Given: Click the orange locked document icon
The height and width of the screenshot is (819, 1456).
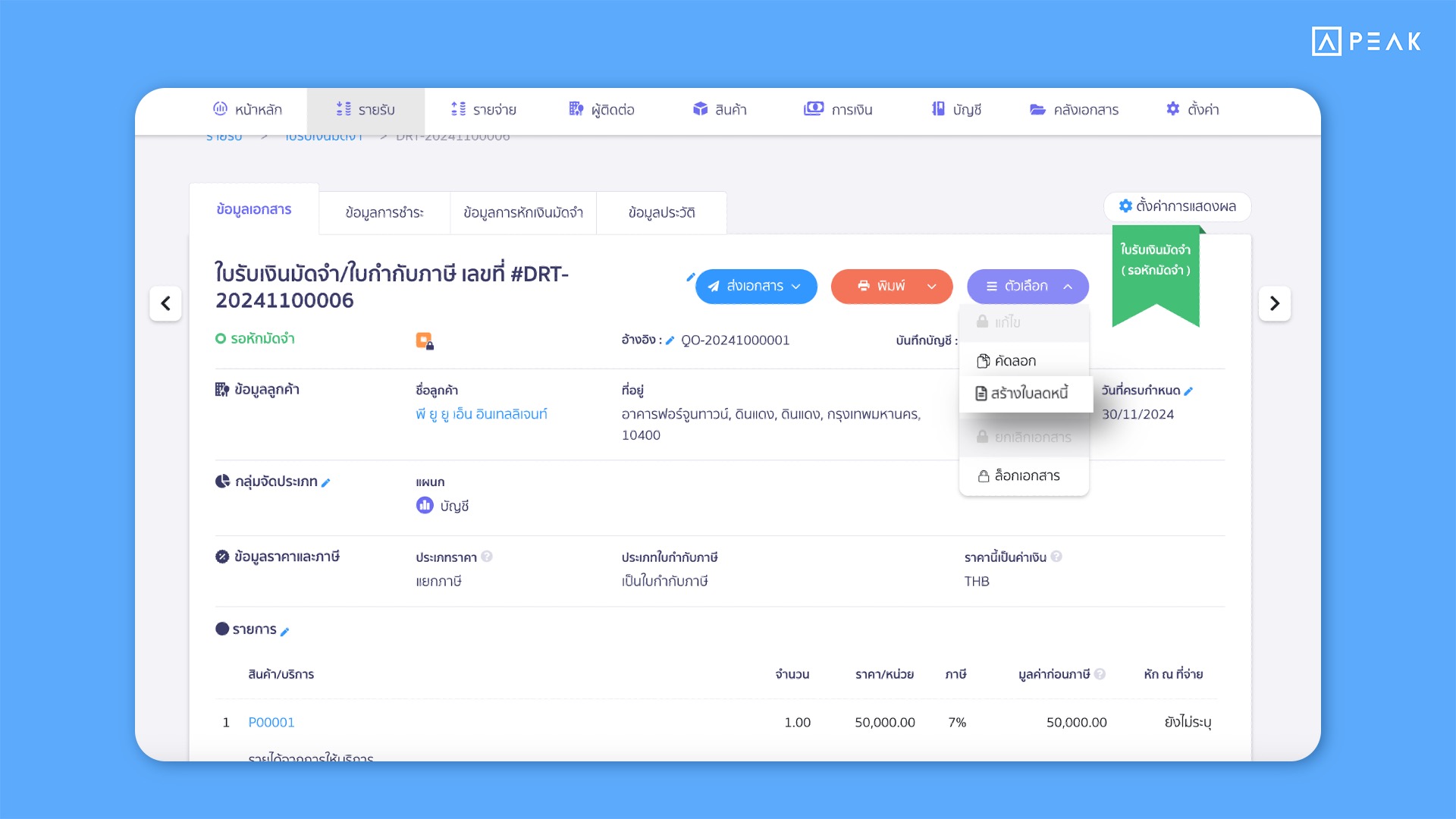Looking at the screenshot, I should tap(425, 340).
